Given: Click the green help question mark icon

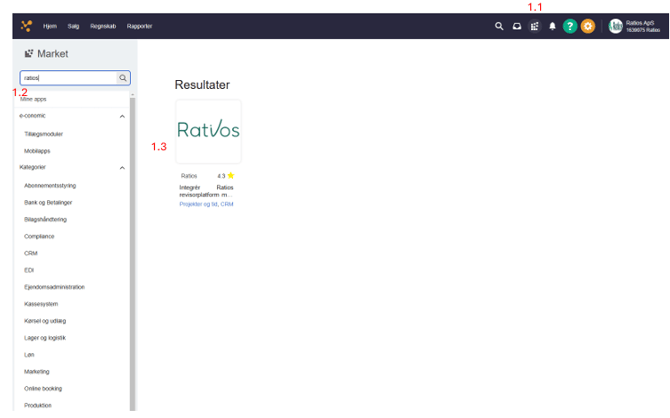Looking at the screenshot, I should point(570,26).
